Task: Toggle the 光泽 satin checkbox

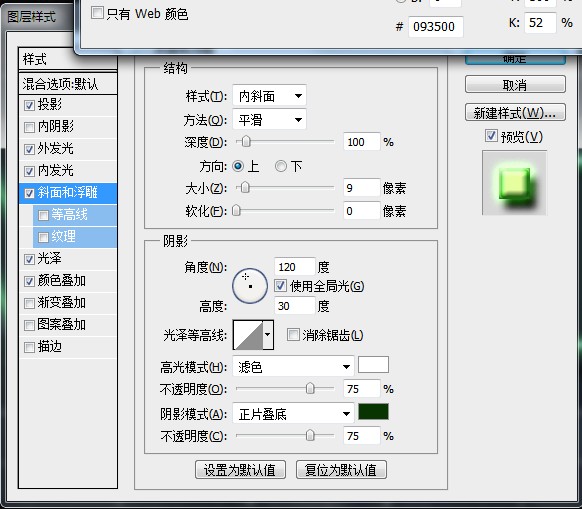Action: pos(29,259)
